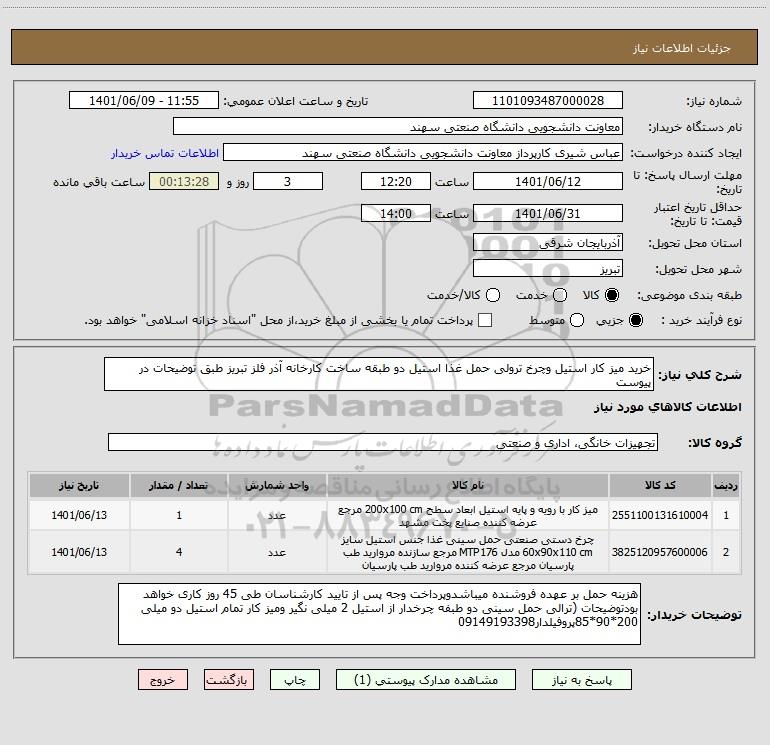Click the days remaining field showing 3
This screenshot has width=770, height=745.
pos(288,181)
